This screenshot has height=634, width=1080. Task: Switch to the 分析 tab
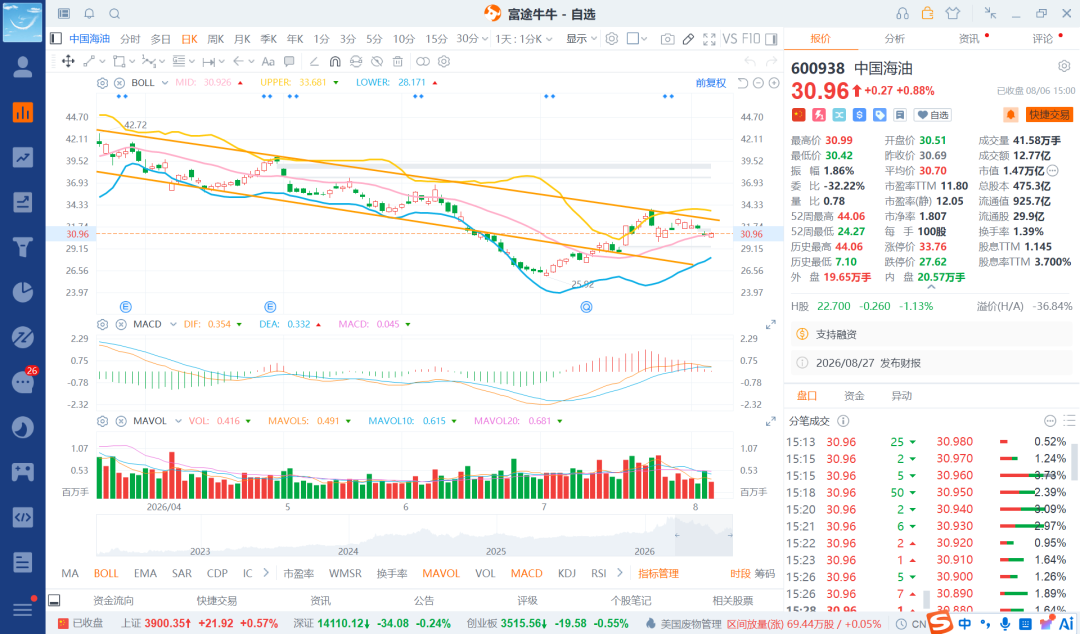coord(895,39)
